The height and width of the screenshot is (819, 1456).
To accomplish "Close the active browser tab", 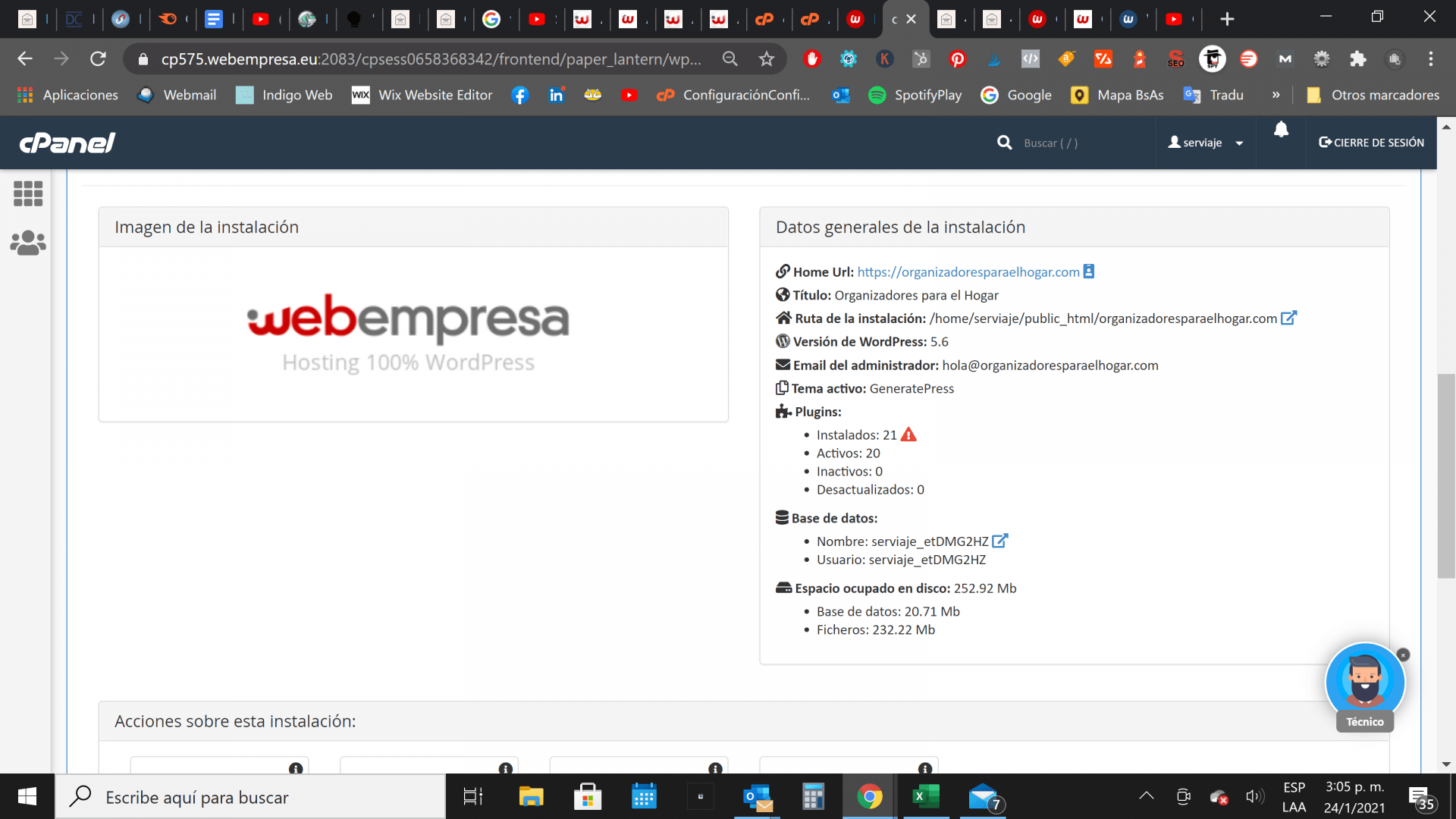I will pyautogui.click(x=911, y=19).
